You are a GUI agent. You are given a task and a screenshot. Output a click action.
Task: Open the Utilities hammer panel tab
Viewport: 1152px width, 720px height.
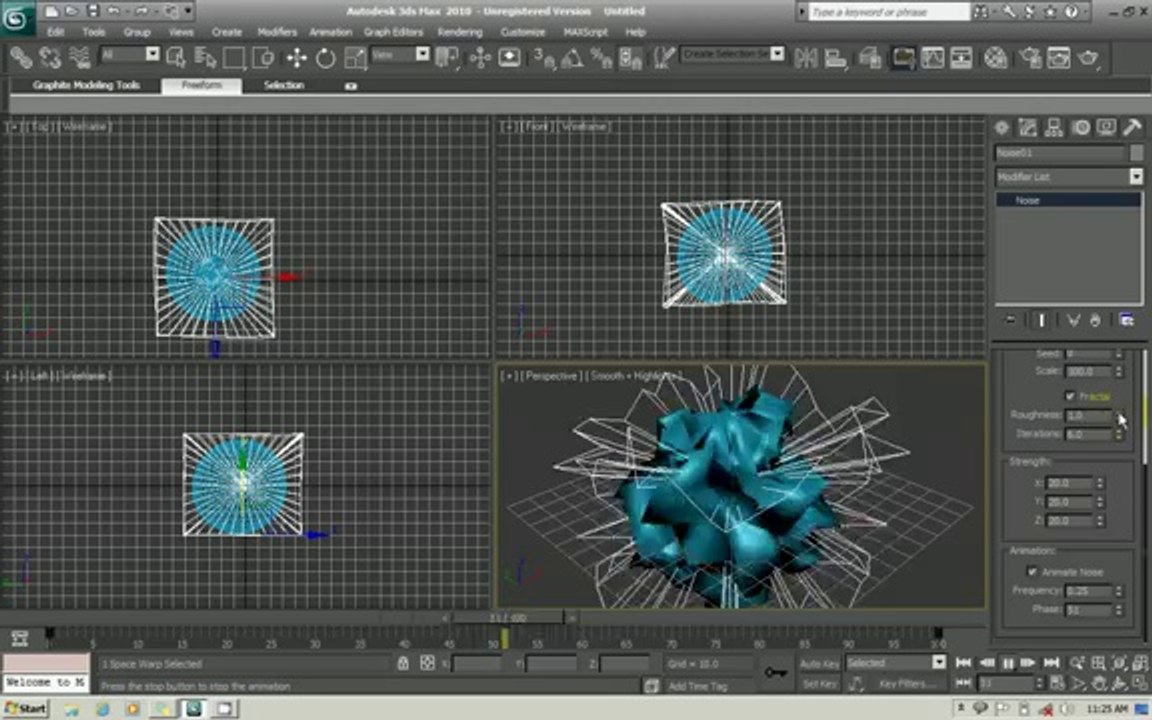(x=1132, y=128)
